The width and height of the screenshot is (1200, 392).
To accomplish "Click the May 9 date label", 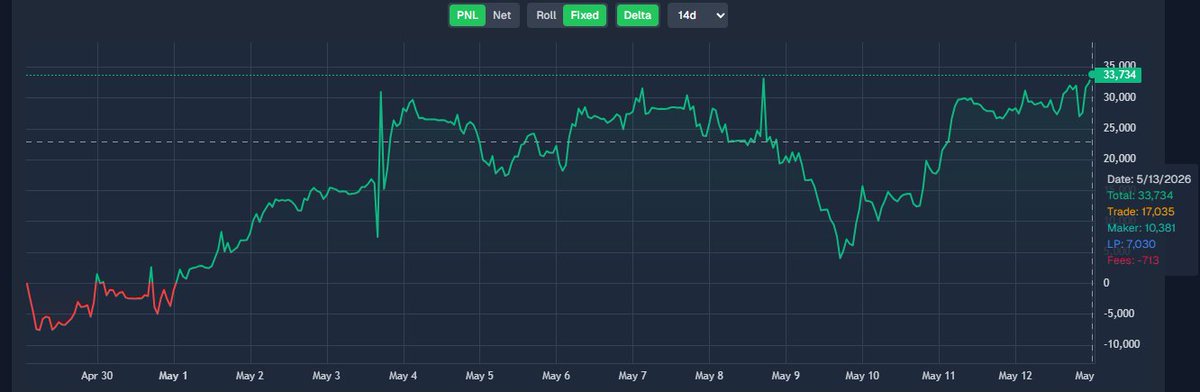I will click(785, 376).
